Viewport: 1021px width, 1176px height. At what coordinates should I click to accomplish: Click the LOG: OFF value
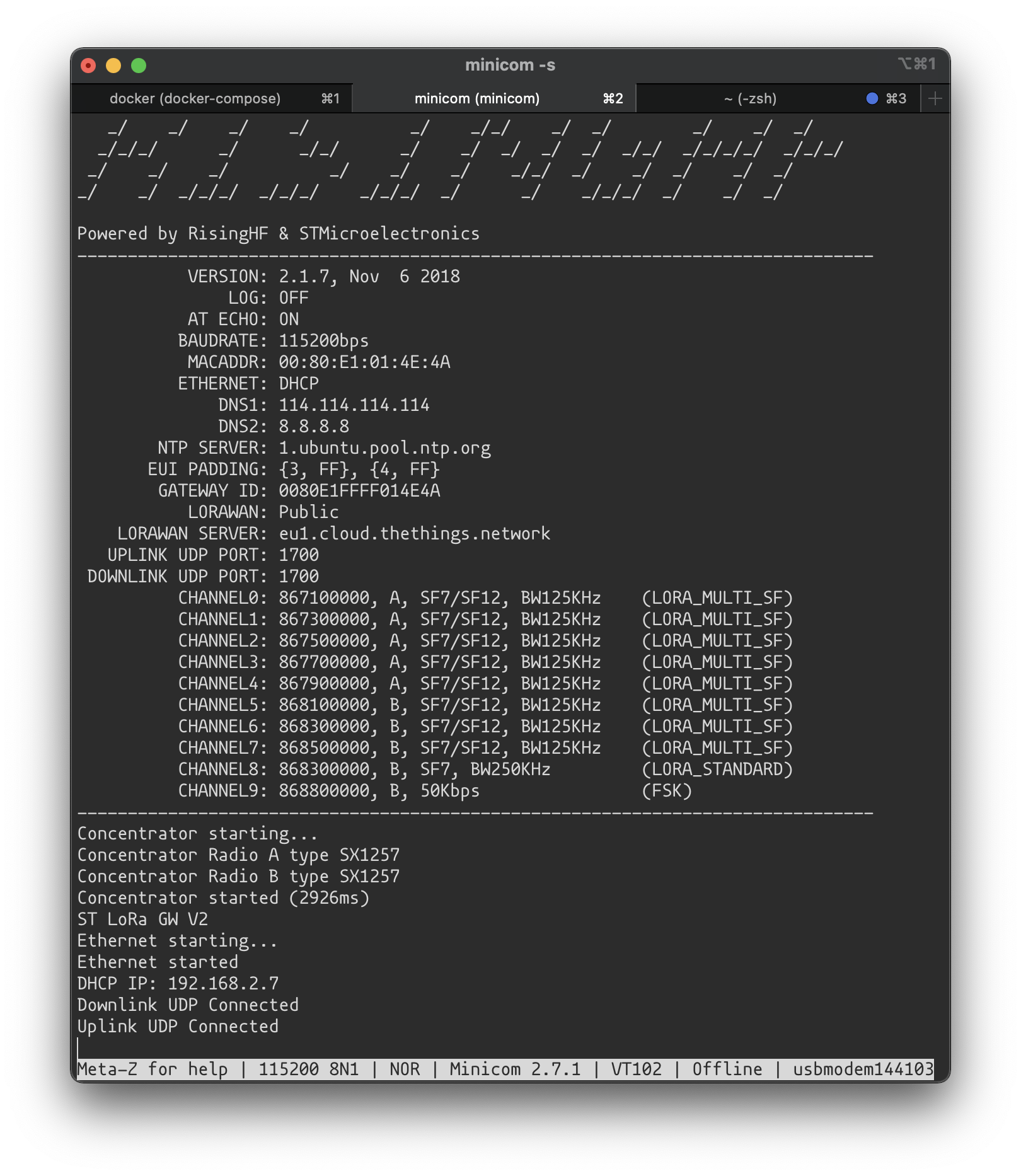tap(294, 298)
